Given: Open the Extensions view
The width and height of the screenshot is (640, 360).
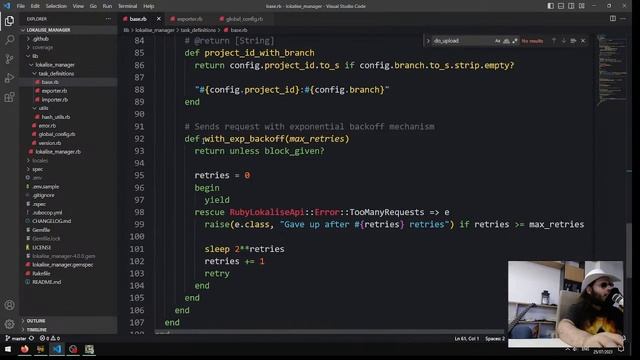Looking at the screenshot, I should pyautogui.click(x=9, y=97).
